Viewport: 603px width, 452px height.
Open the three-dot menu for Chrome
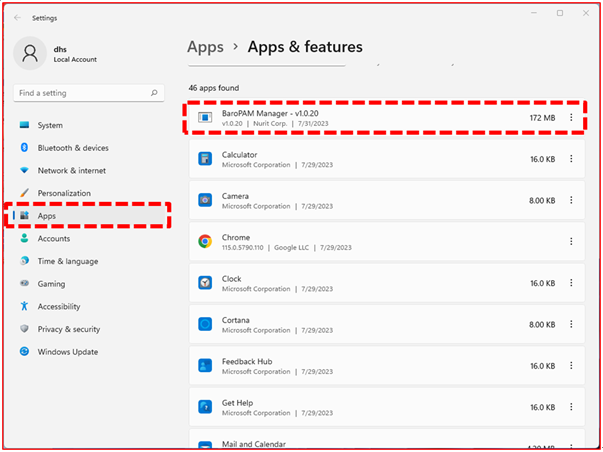pos(571,241)
